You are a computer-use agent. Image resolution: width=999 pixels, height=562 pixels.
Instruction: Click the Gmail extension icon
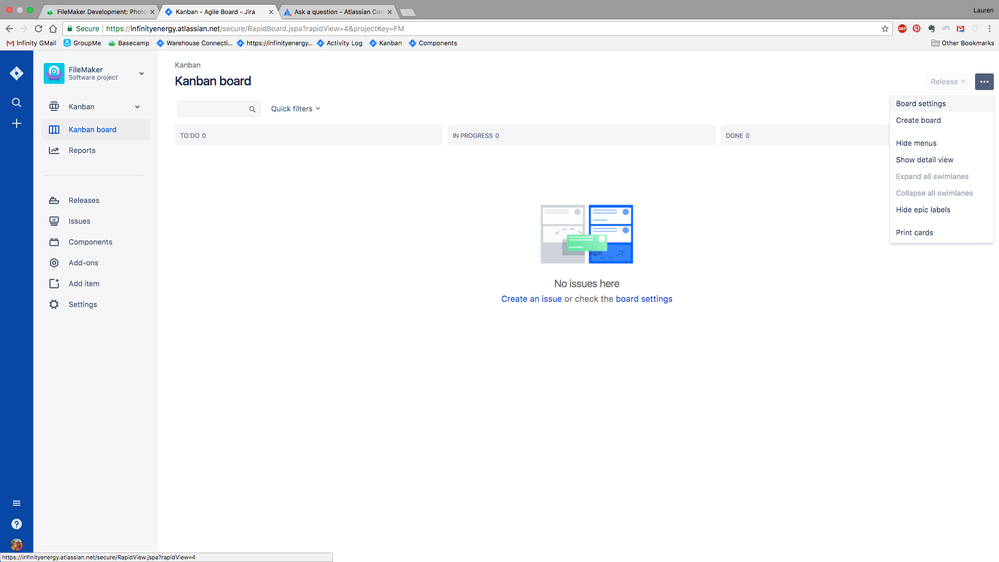pos(961,29)
